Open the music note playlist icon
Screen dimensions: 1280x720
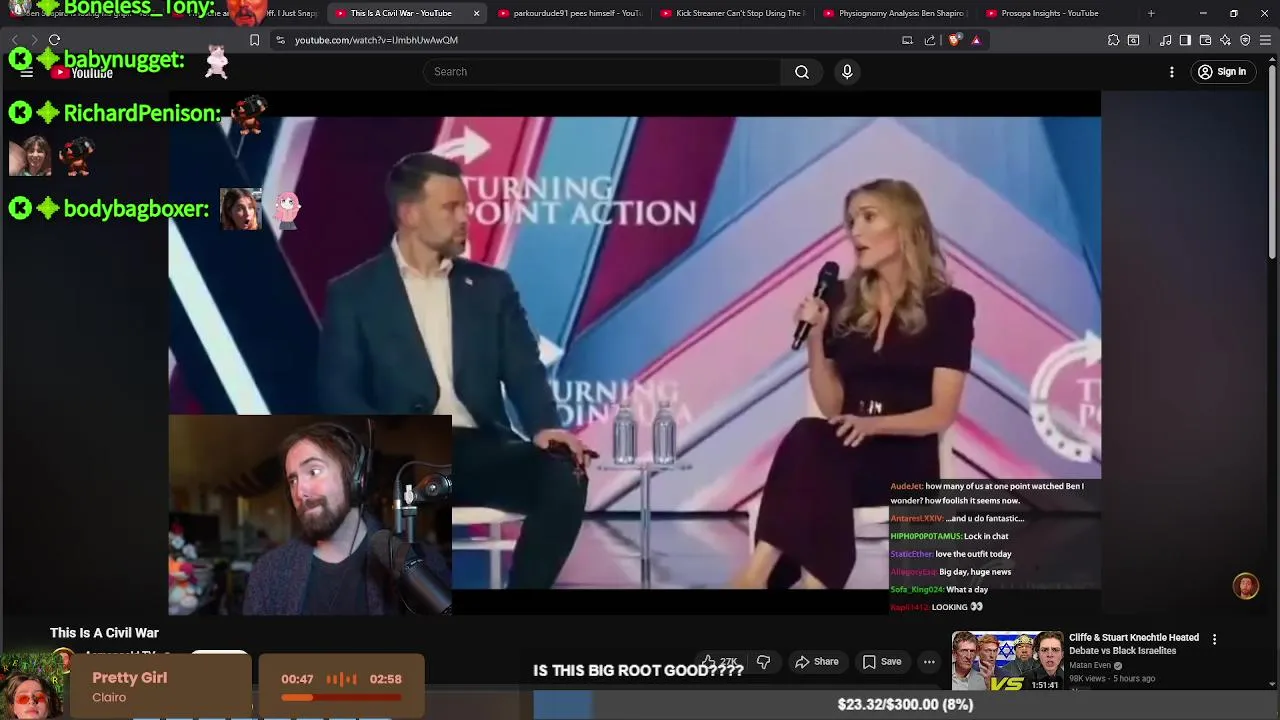tap(1165, 40)
